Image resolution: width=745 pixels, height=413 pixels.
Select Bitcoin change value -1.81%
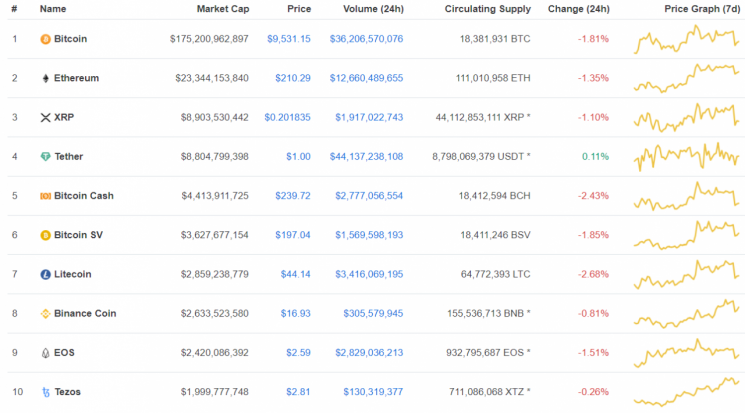[x=593, y=39]
